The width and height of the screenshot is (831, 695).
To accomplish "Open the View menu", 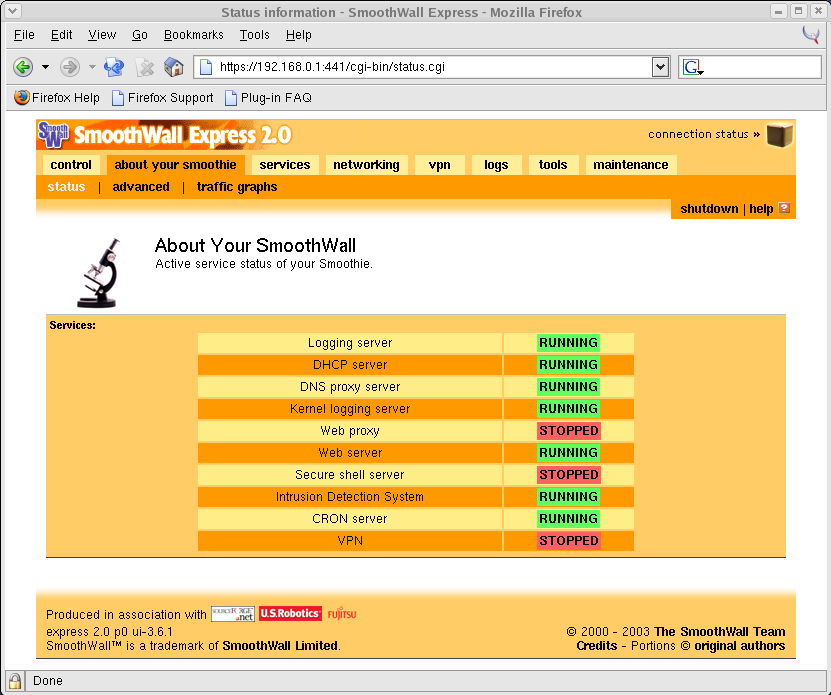I will (x=102, y=35).
